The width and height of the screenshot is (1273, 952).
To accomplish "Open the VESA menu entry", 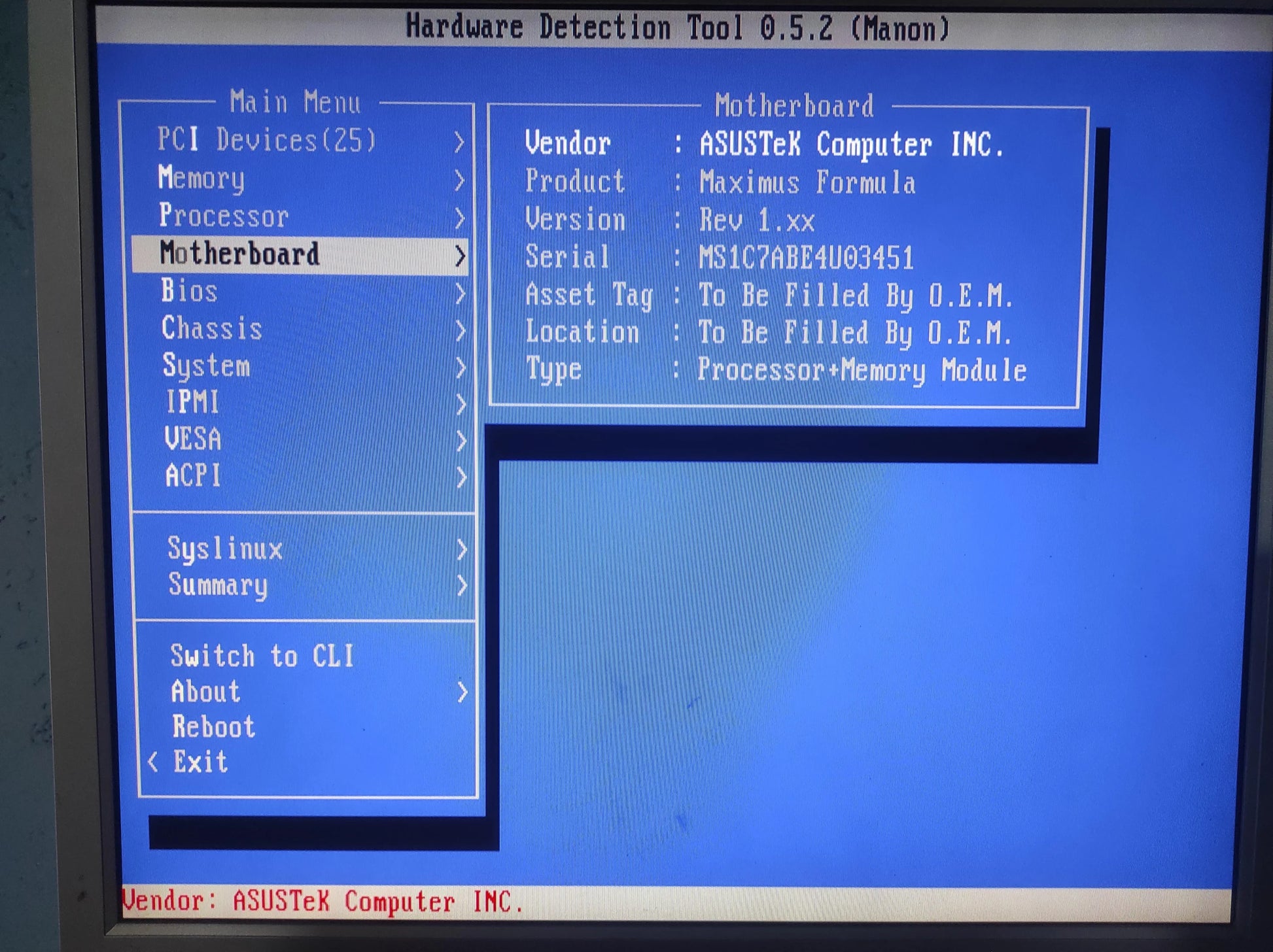I will click(193, 439).
